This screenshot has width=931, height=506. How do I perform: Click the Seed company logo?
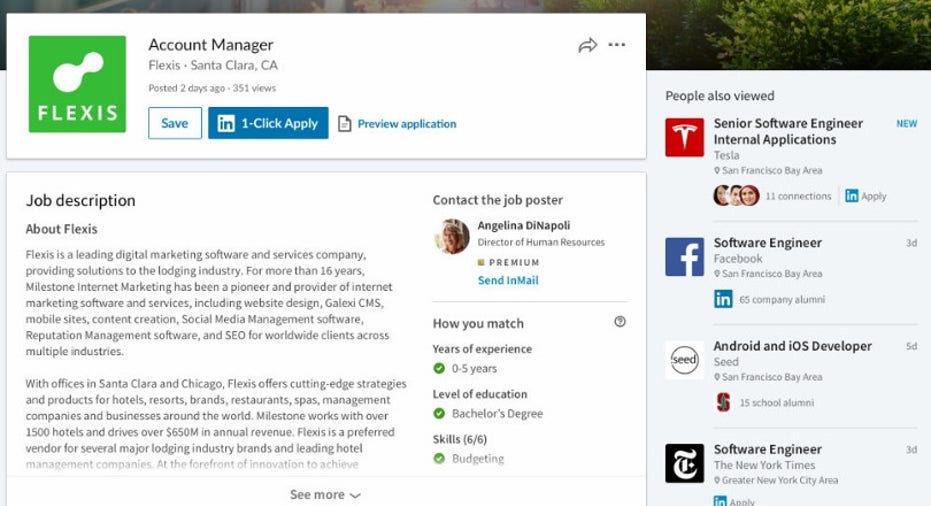[x=685, y=360]
